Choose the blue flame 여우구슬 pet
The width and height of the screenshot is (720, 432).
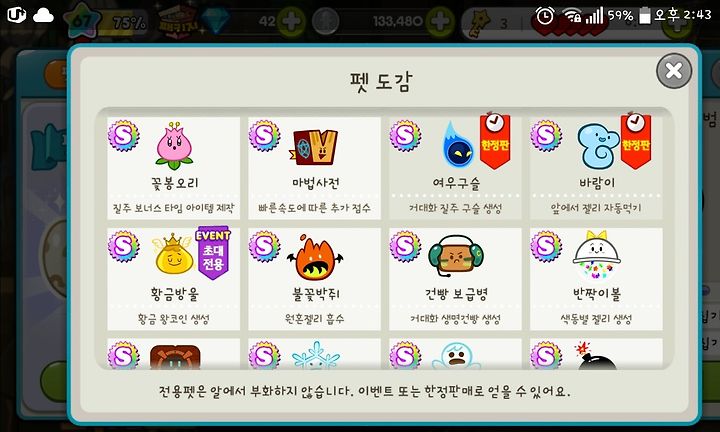[x=455, y=168]
